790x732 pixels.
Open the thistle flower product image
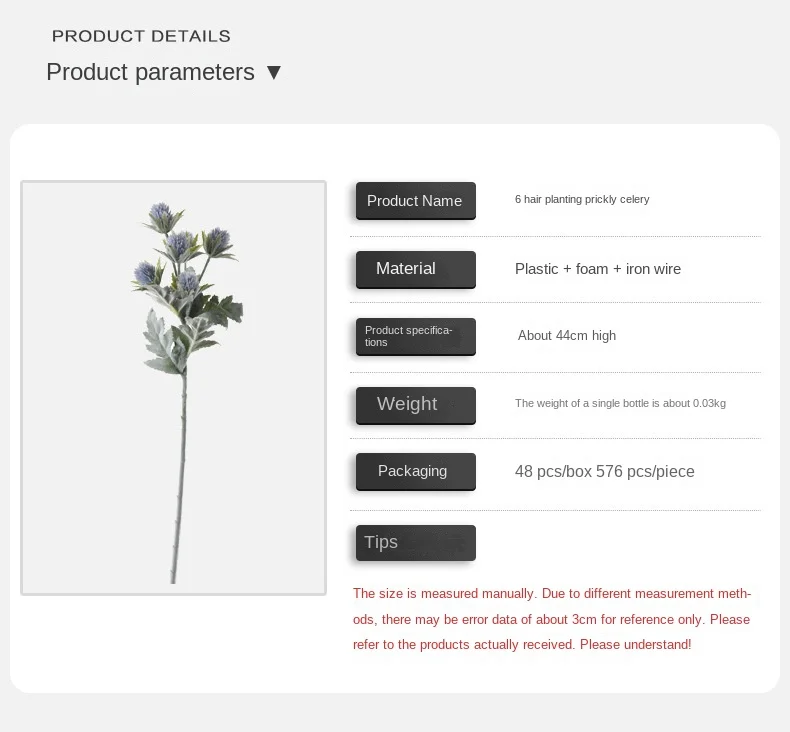(x=173, y=388)
